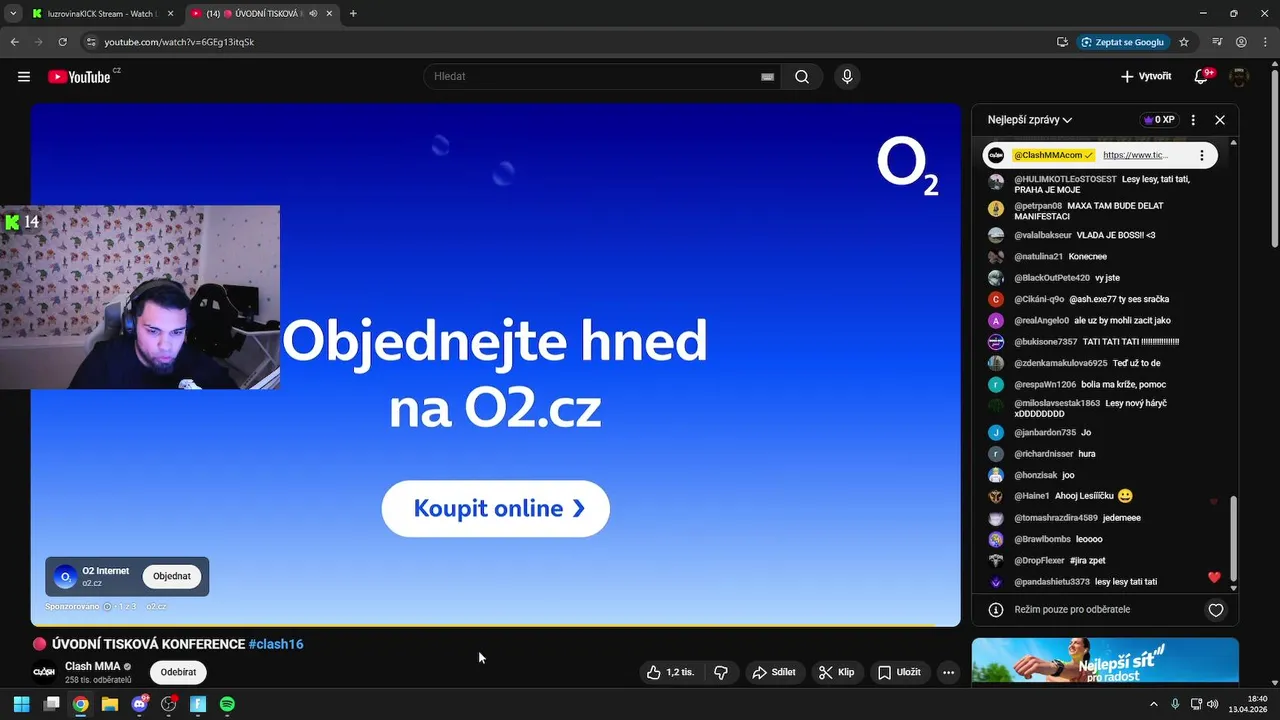Open the 0 XP points badge
The width and height of the screenshot is (1280, 720).
[x=1158, y=120]
